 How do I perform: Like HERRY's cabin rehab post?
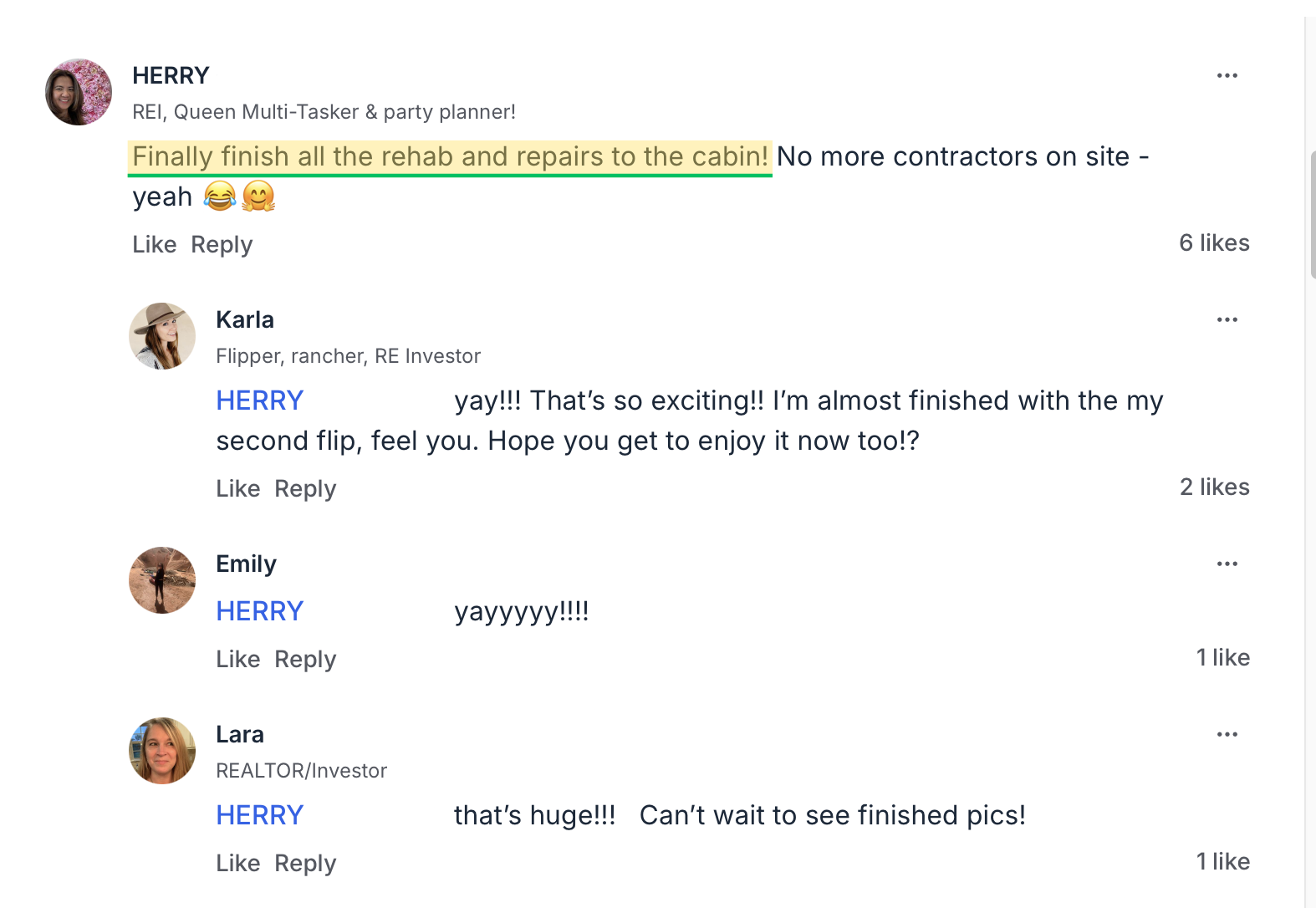point(155,244)
